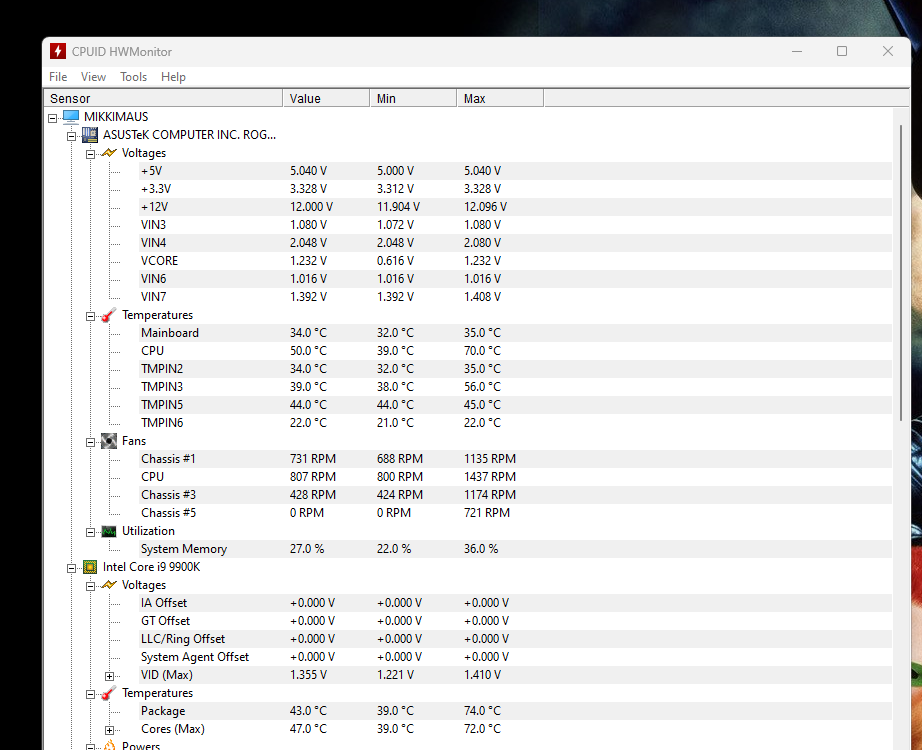Select the Chassis #5 fan row
This screenshot has width=922, height=750.
tap(515, 513)
